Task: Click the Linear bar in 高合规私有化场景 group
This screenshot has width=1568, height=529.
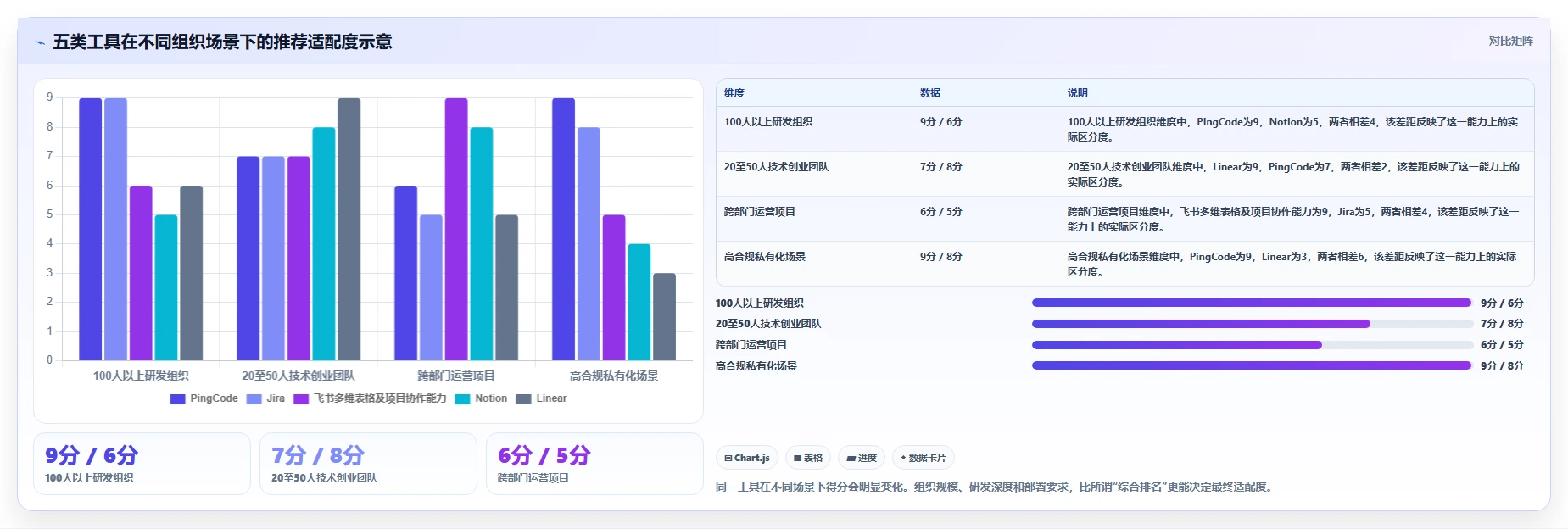Action: point(665,317)
